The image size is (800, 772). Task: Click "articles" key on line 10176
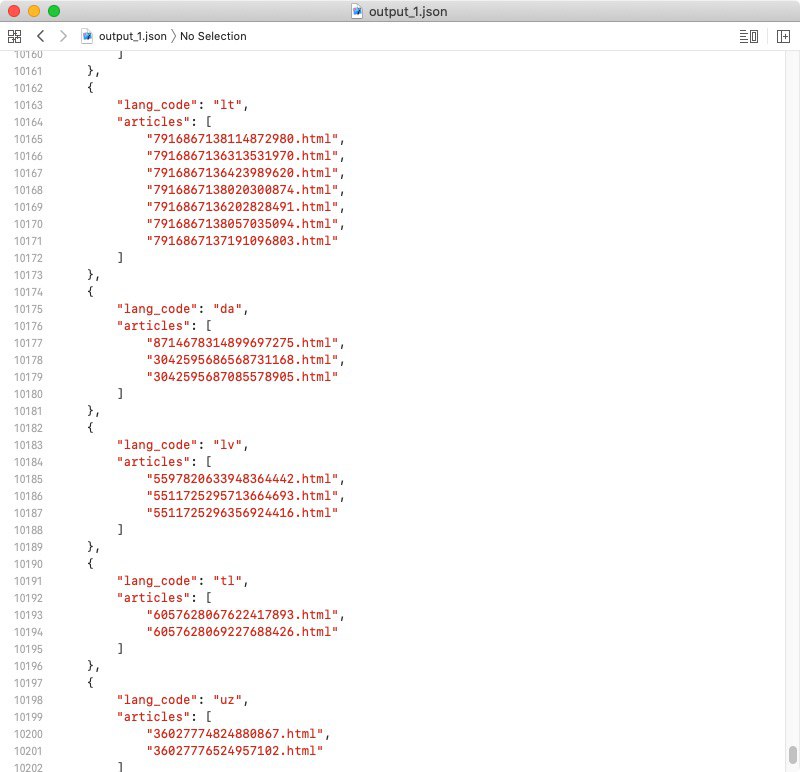tap(154, 326)
